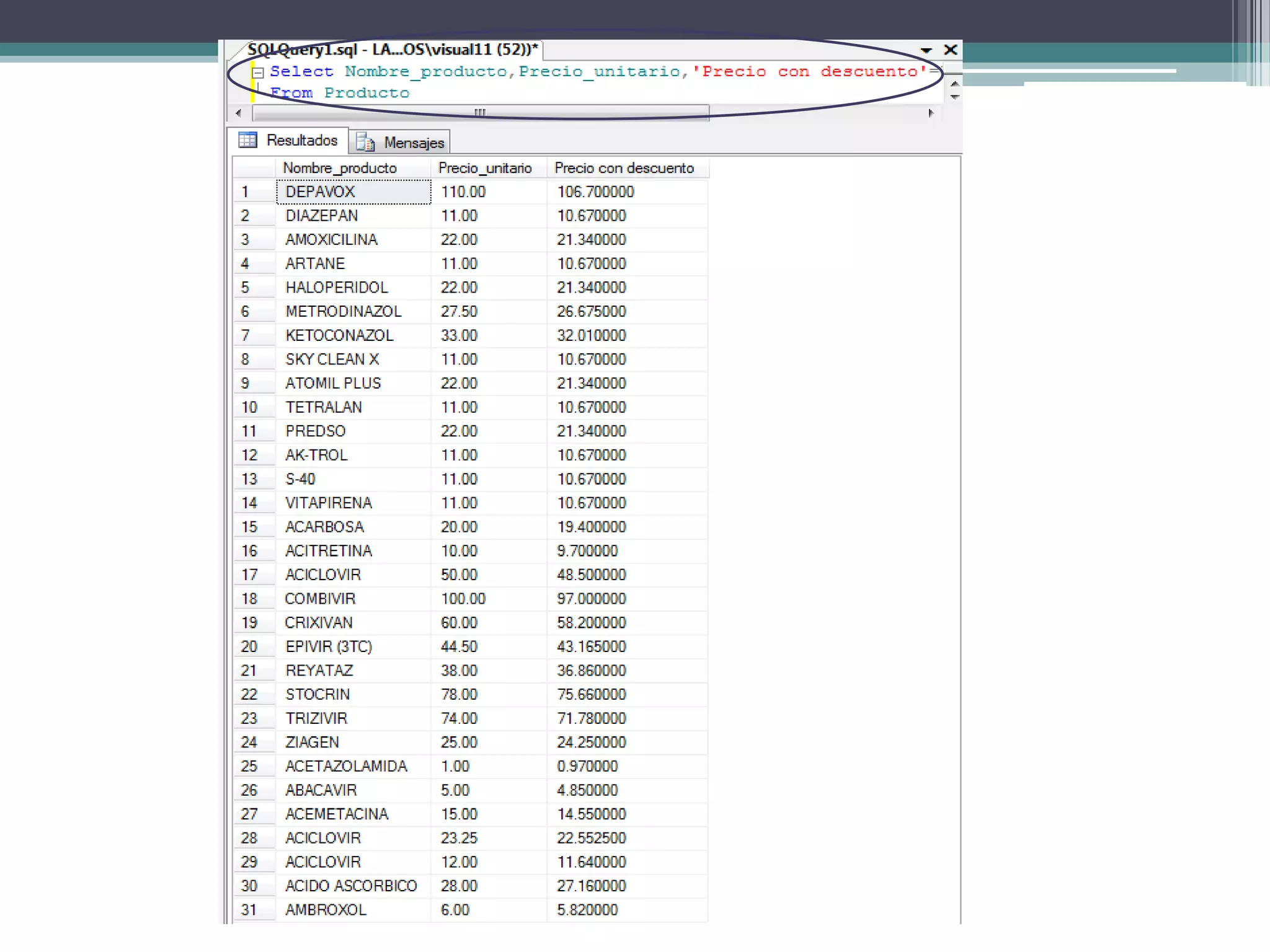The width and height of the screenshot is (1270, 952).
Task: Select the Resultados tab
Action: (301, 140)
